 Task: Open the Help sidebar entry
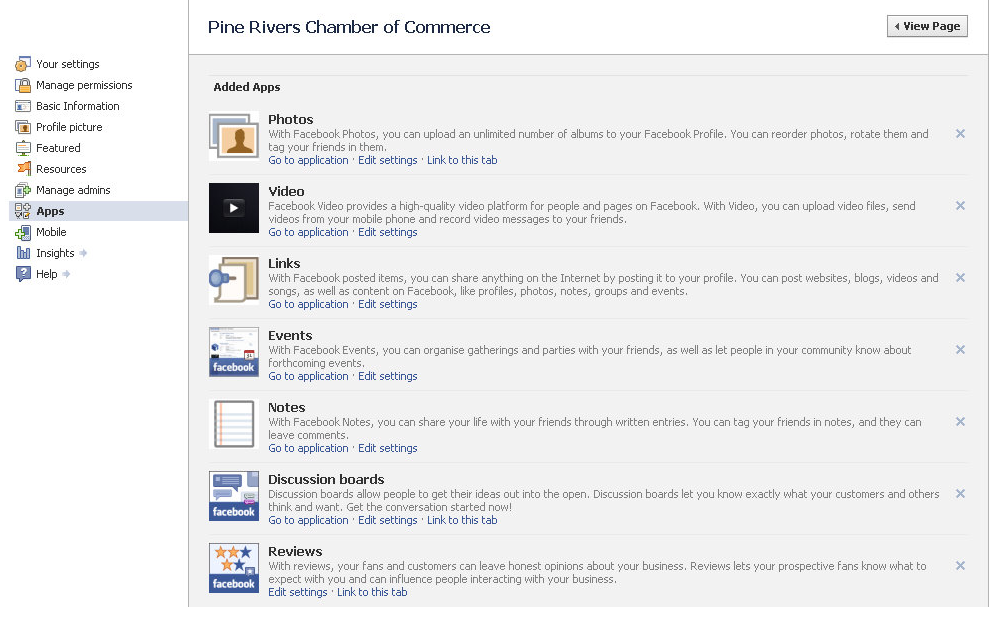(x=44, y=273)
